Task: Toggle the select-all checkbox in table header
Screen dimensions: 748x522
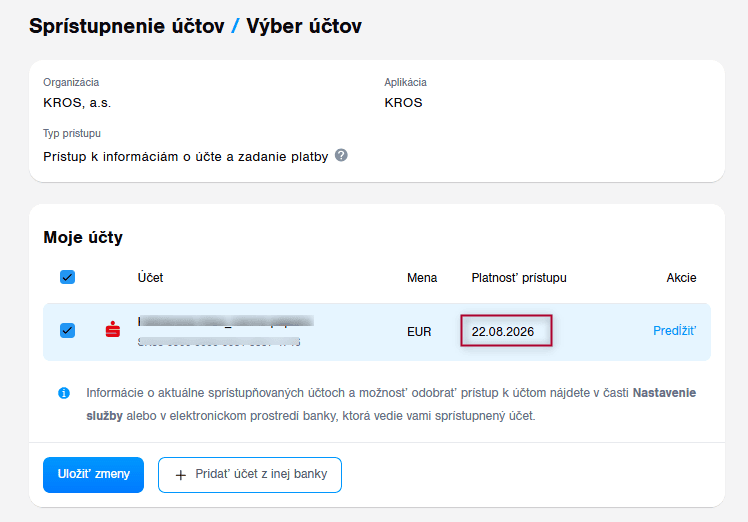Action: coord(68,277)
